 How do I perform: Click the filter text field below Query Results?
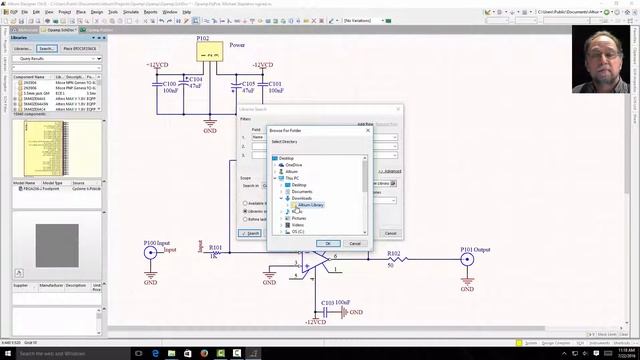pos(57,68)
